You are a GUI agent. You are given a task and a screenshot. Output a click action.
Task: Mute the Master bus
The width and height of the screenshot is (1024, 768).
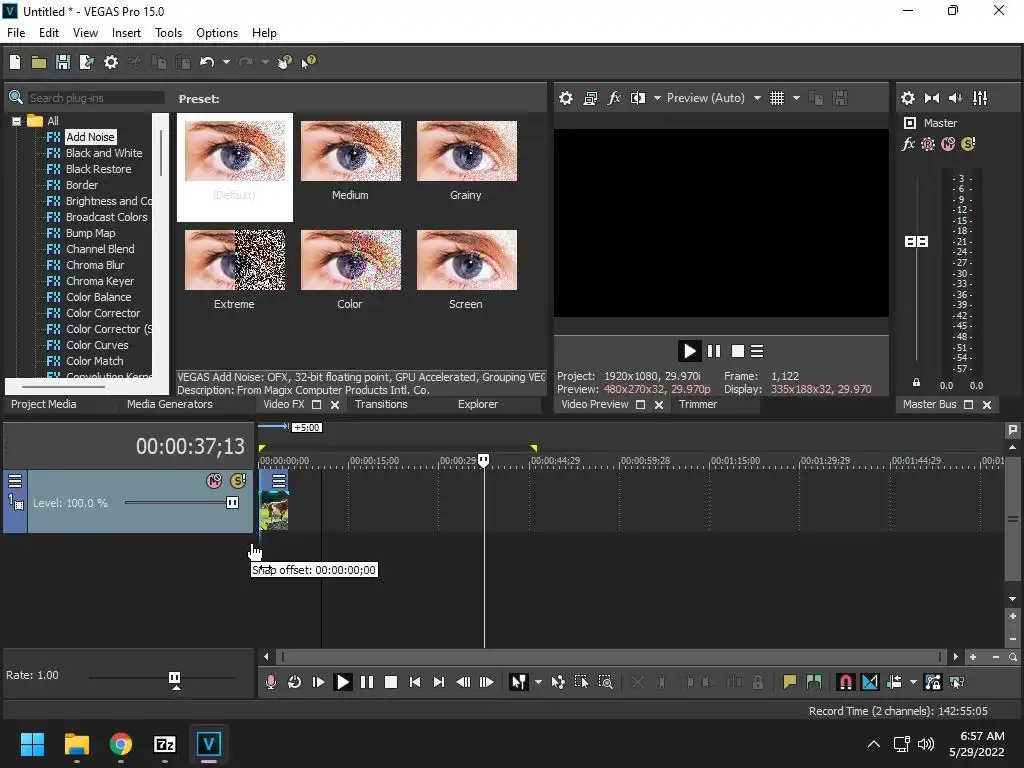(948, 144)
